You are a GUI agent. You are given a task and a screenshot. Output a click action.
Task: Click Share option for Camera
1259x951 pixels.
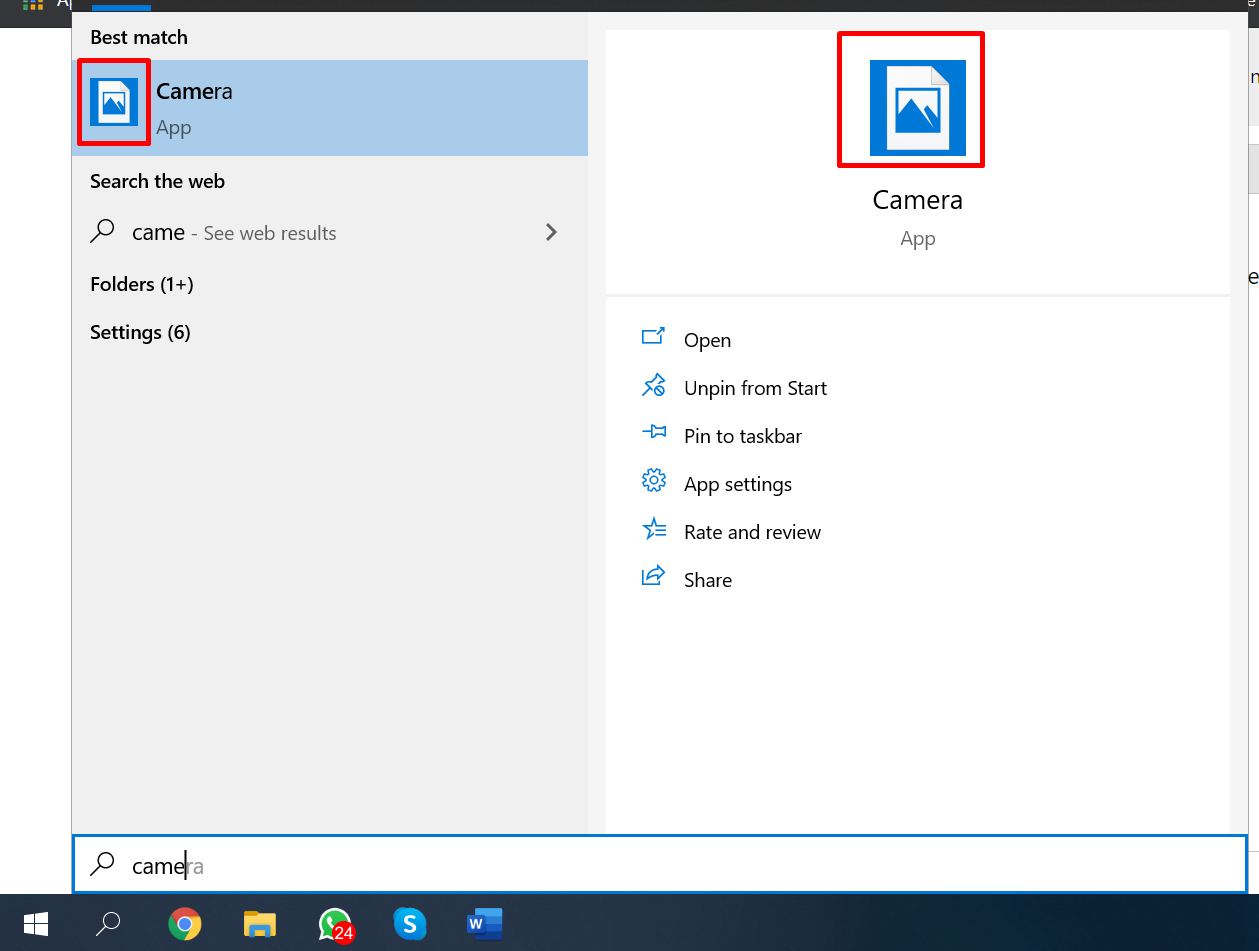pos(707,580)
